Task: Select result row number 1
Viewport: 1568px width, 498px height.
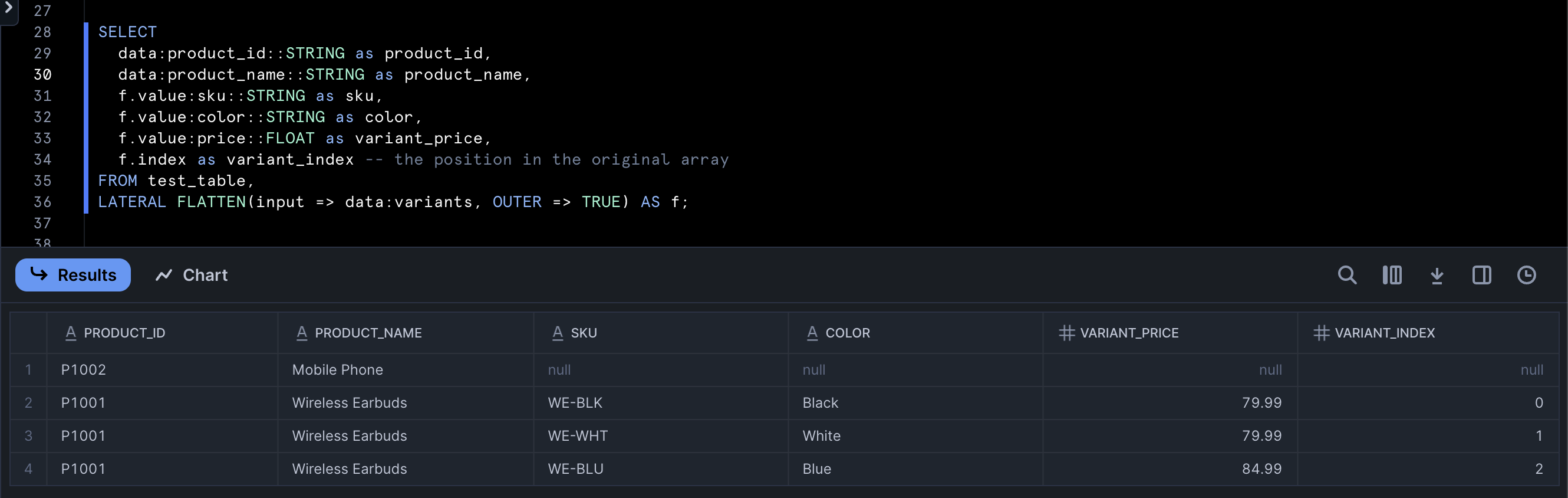Action: pos(28,370)
